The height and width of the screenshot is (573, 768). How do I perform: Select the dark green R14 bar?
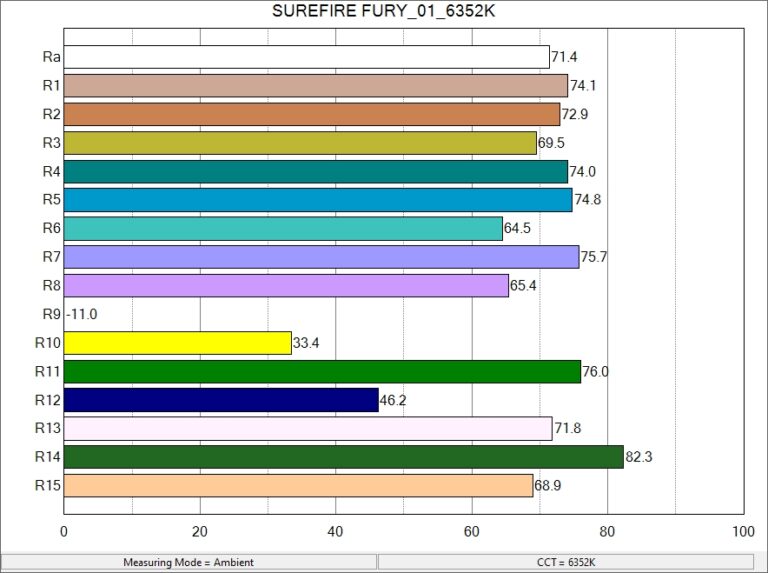[x=344, y=457]
